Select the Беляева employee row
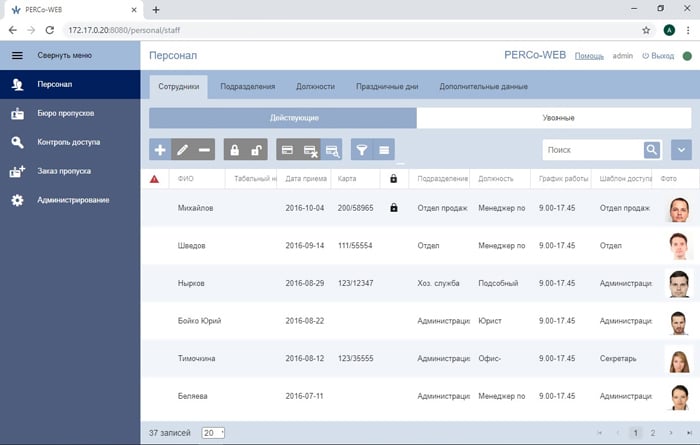Viewport: 700px width, 445px height. pyautogui.click(x=420, y=396)
